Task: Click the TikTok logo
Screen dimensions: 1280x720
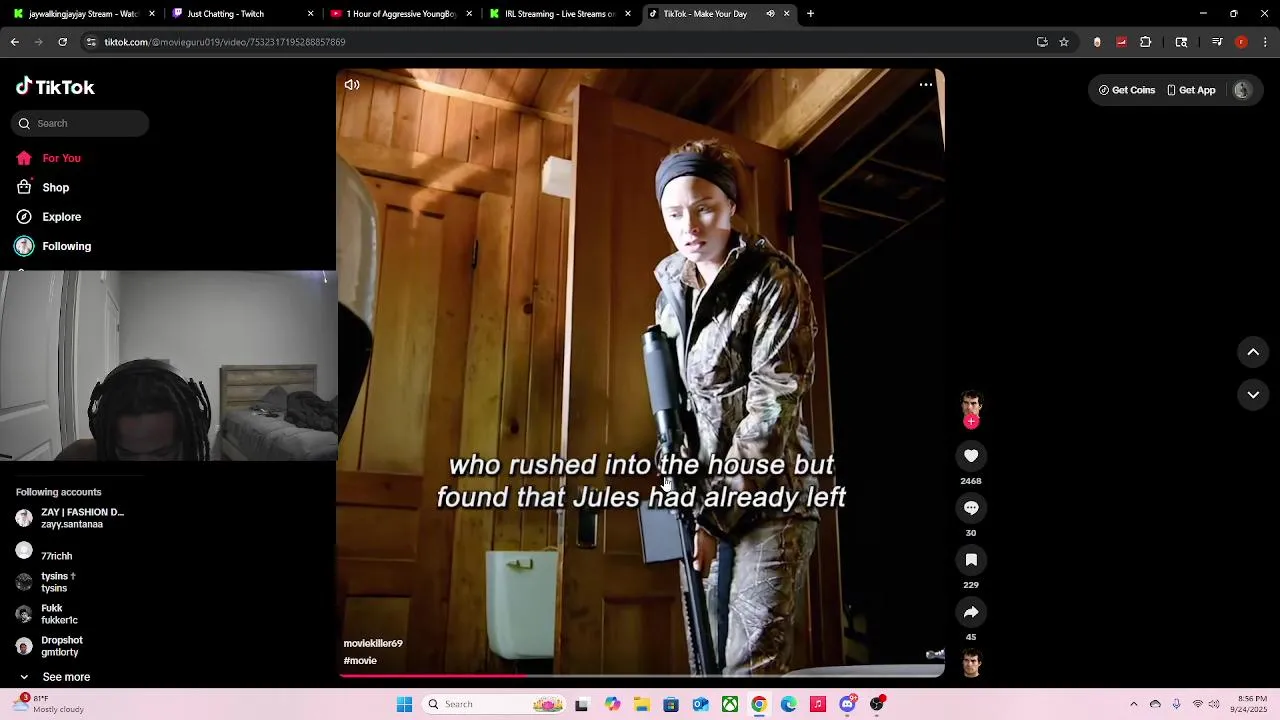Action: coord(55,87)
